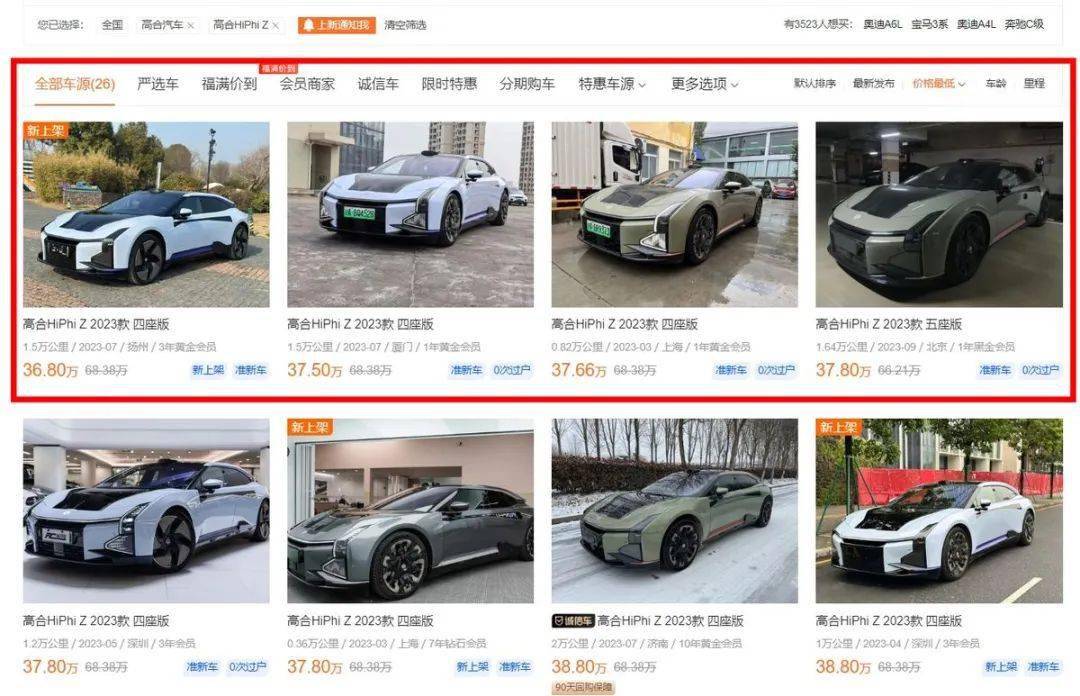Sort listings by 最新发布
The height and width of the screenshot is (696, 1080).
coord(873,83)
